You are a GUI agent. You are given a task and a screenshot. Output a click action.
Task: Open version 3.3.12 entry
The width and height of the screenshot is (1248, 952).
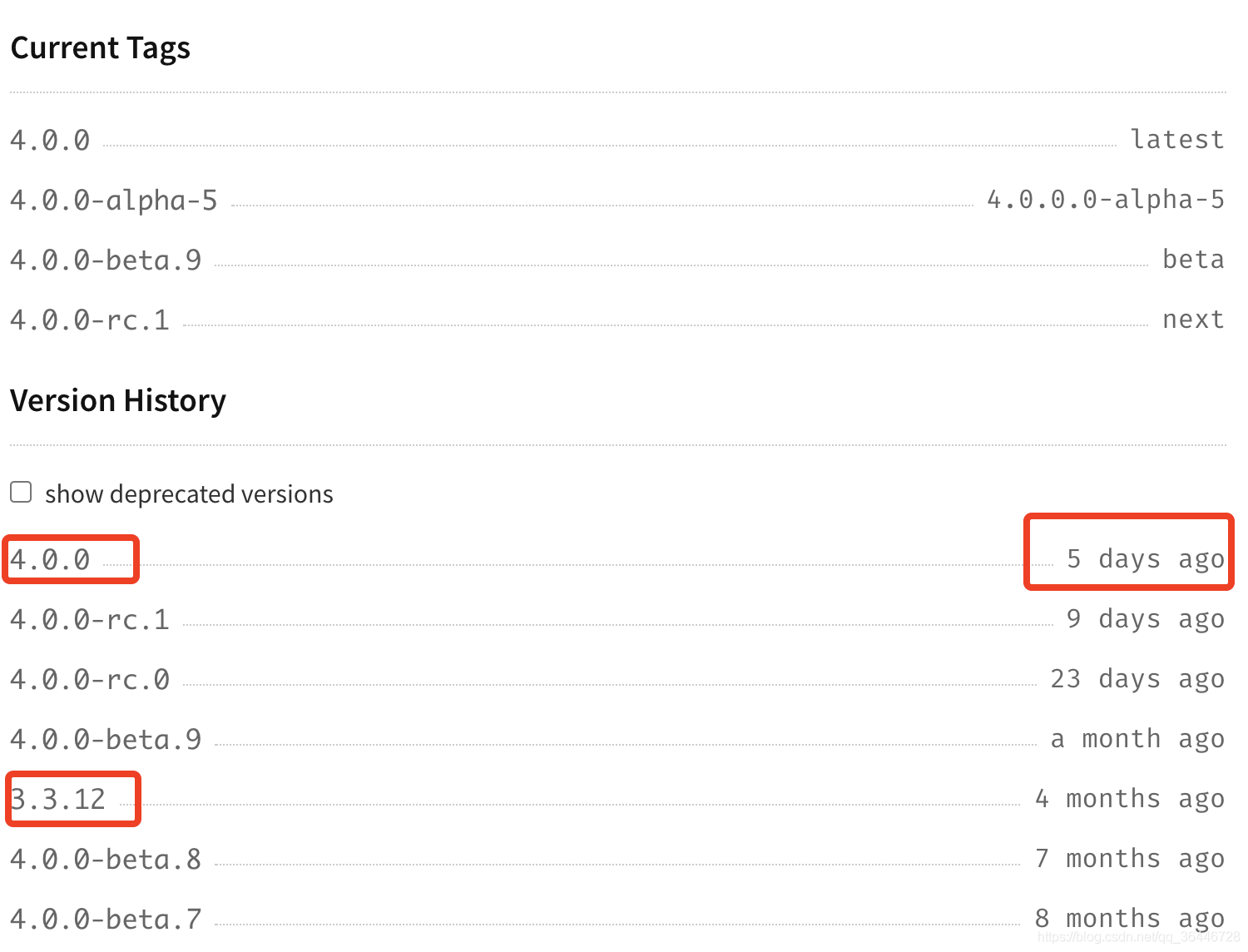point(58,799)
